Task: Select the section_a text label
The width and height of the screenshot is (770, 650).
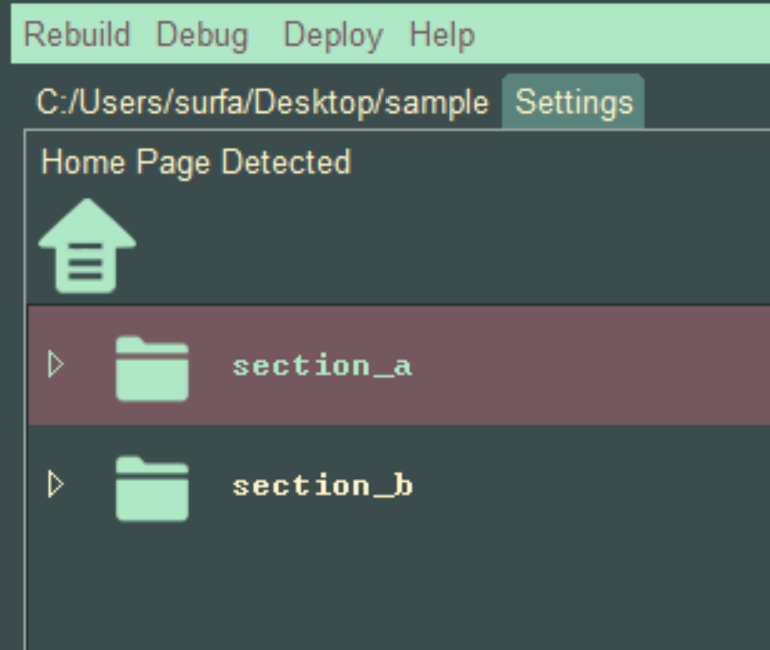Action: click(x=322, y=366)
